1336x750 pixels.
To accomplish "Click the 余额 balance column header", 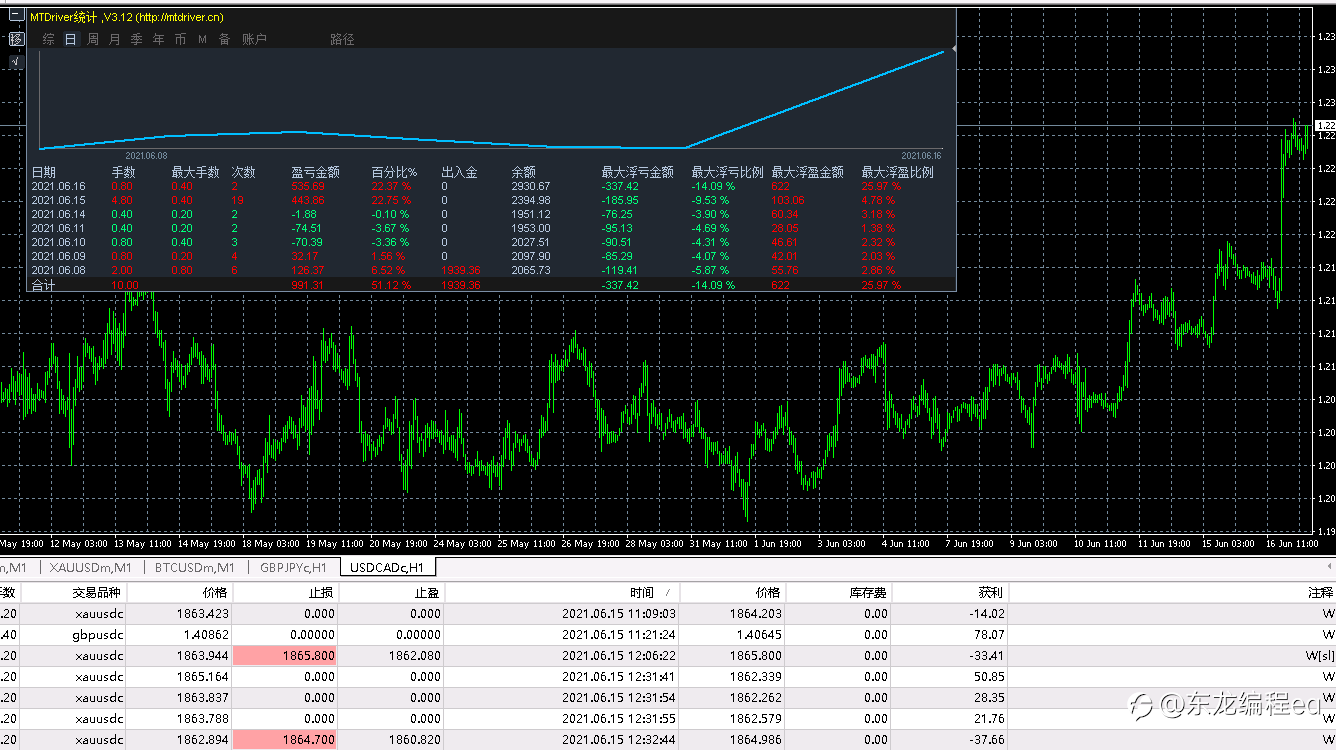I will click(523, 172).
